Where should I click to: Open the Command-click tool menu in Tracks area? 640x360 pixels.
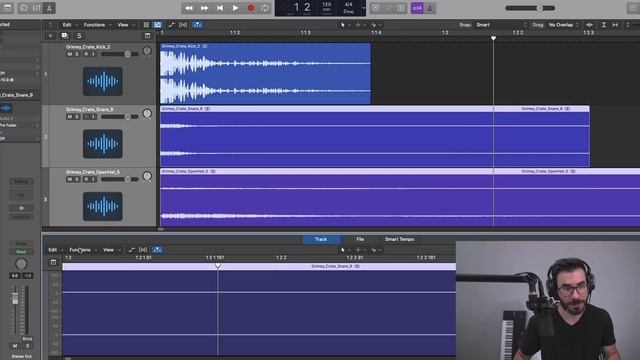[360, 25]
